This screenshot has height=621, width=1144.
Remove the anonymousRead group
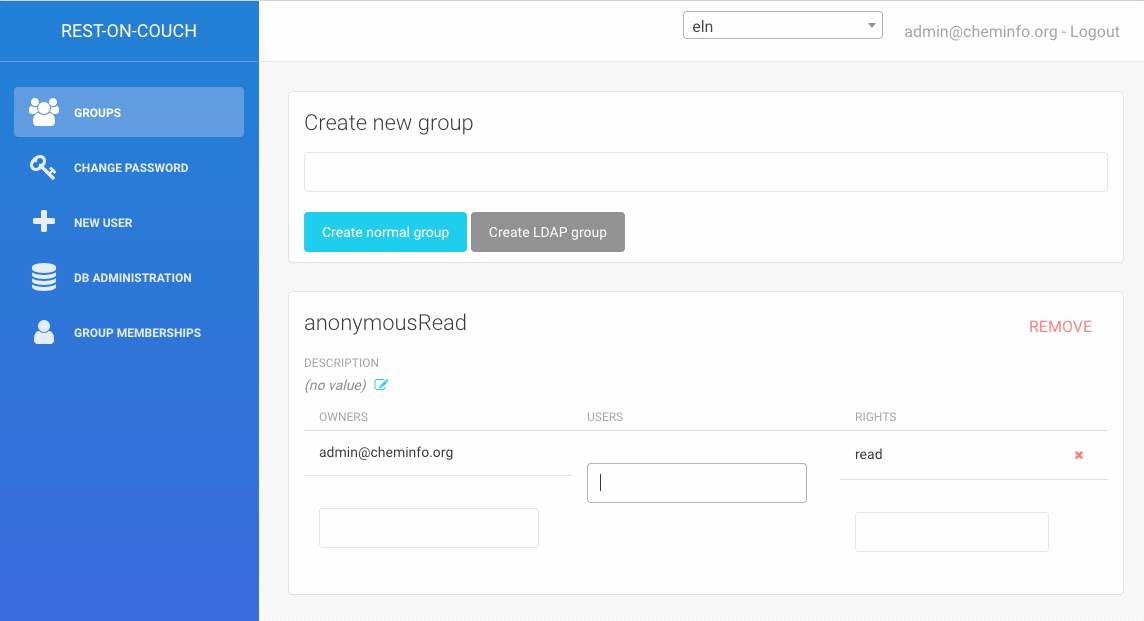[x=1060, y=327]
